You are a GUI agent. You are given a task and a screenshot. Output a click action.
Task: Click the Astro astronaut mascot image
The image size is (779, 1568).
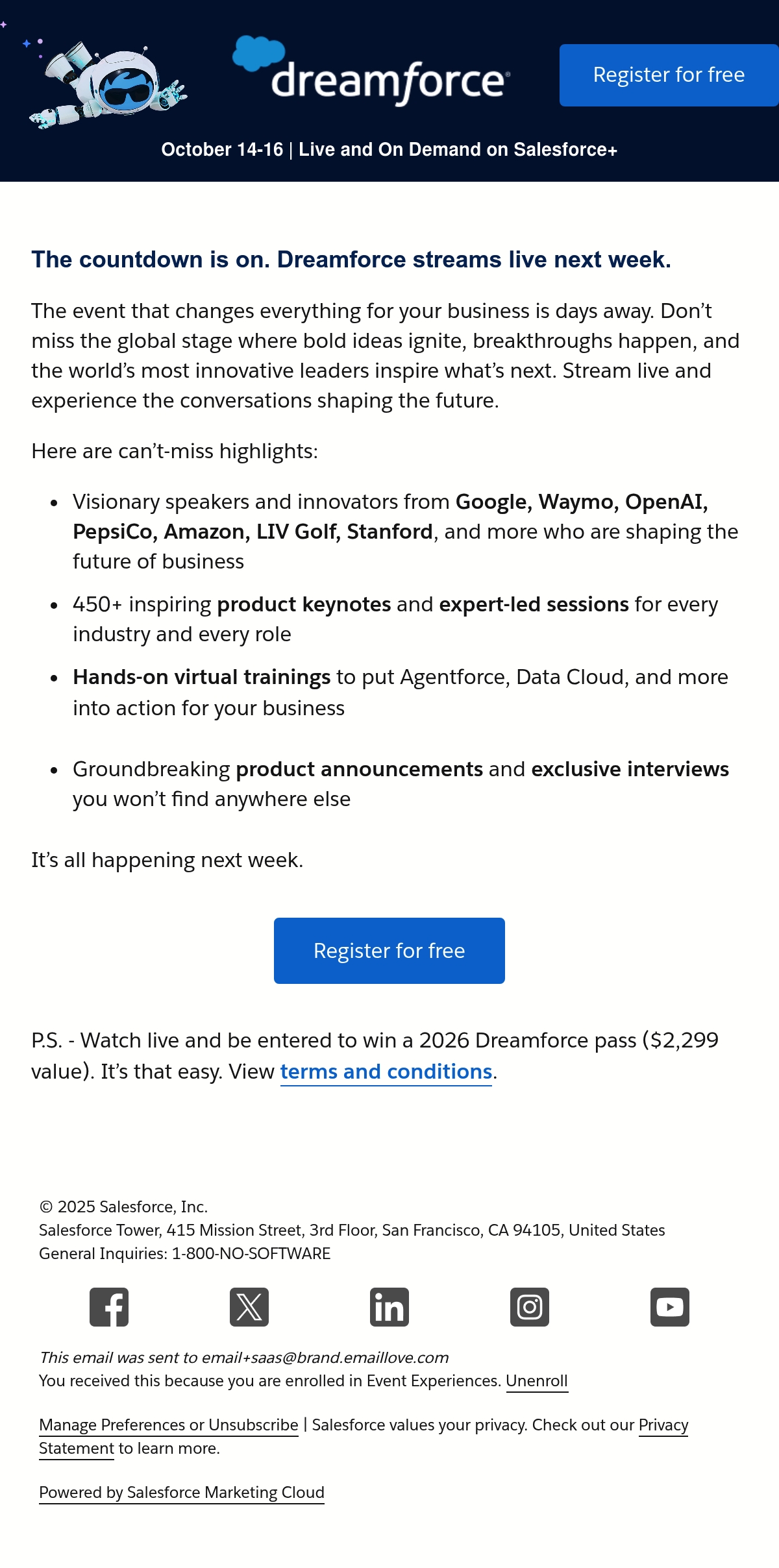point(107,84)
